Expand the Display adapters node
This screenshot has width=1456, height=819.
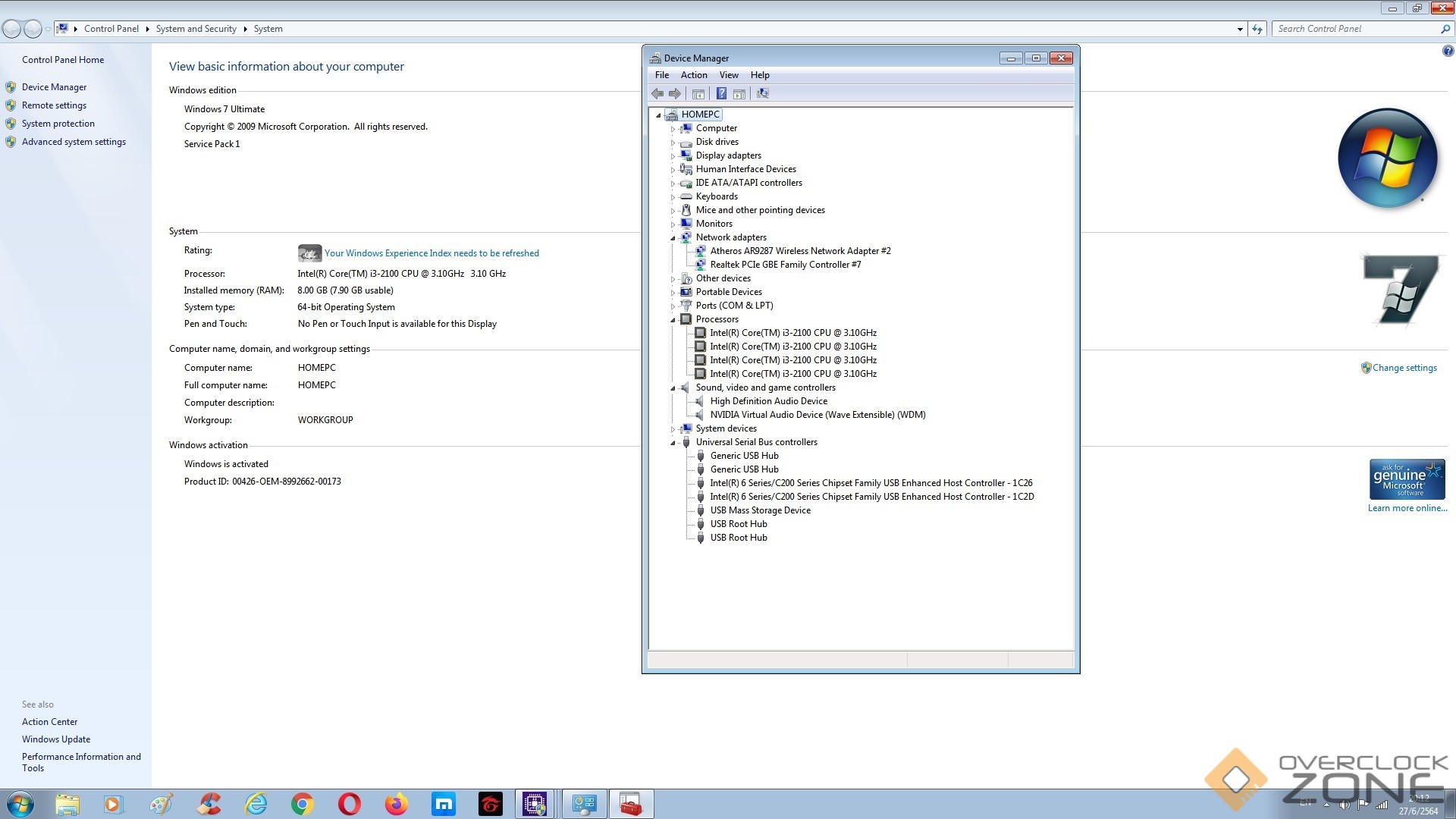(673, 156)
